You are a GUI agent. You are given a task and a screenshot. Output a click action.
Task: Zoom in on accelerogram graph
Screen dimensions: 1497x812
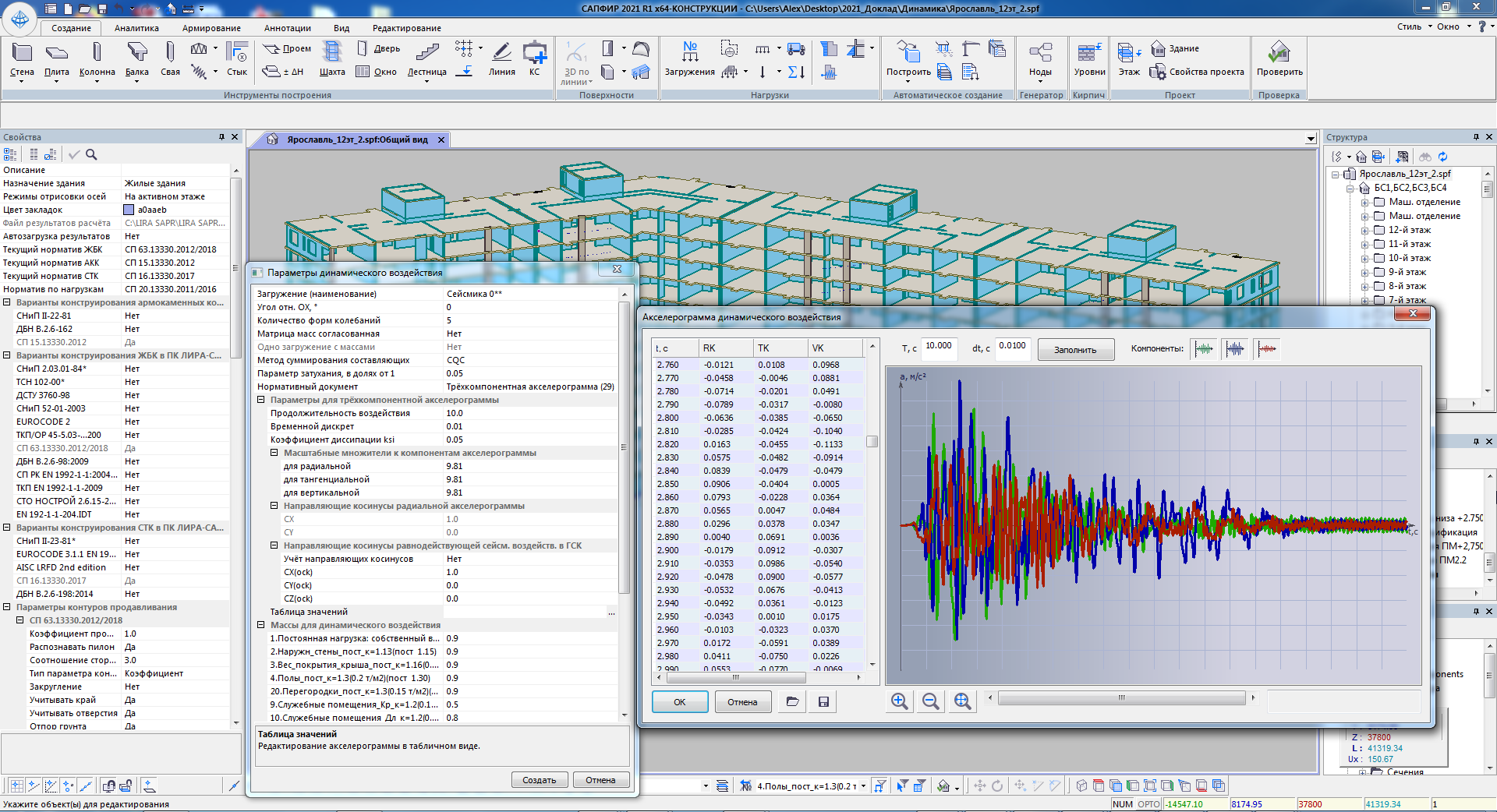point(899,701)
